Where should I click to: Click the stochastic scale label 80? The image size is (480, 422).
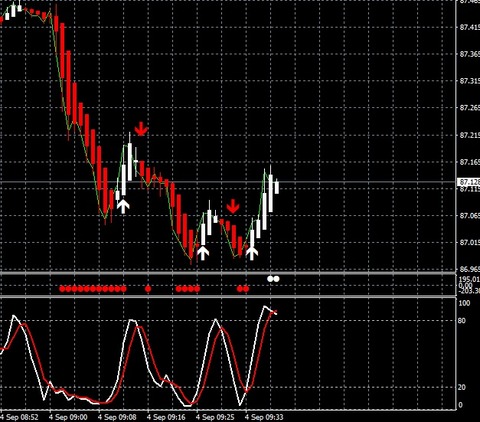(462, 321)
